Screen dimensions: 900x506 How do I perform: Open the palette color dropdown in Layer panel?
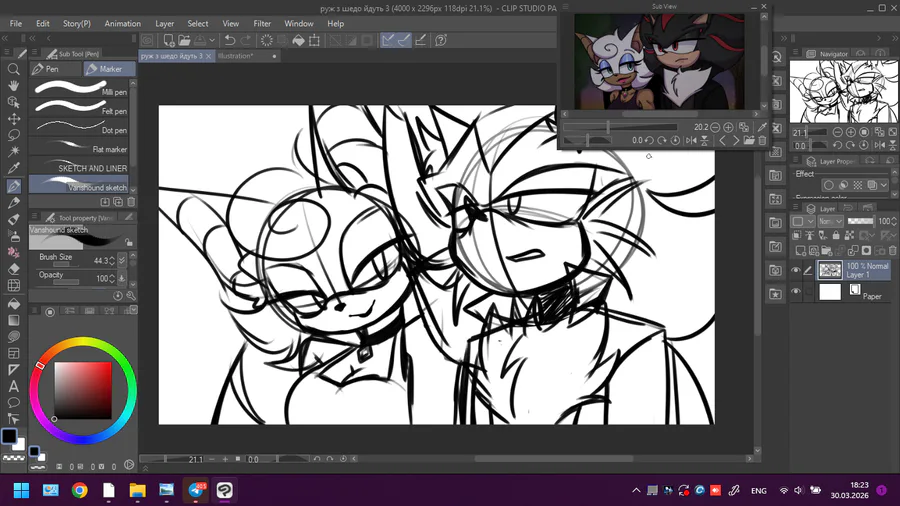(x=804, y=221)
